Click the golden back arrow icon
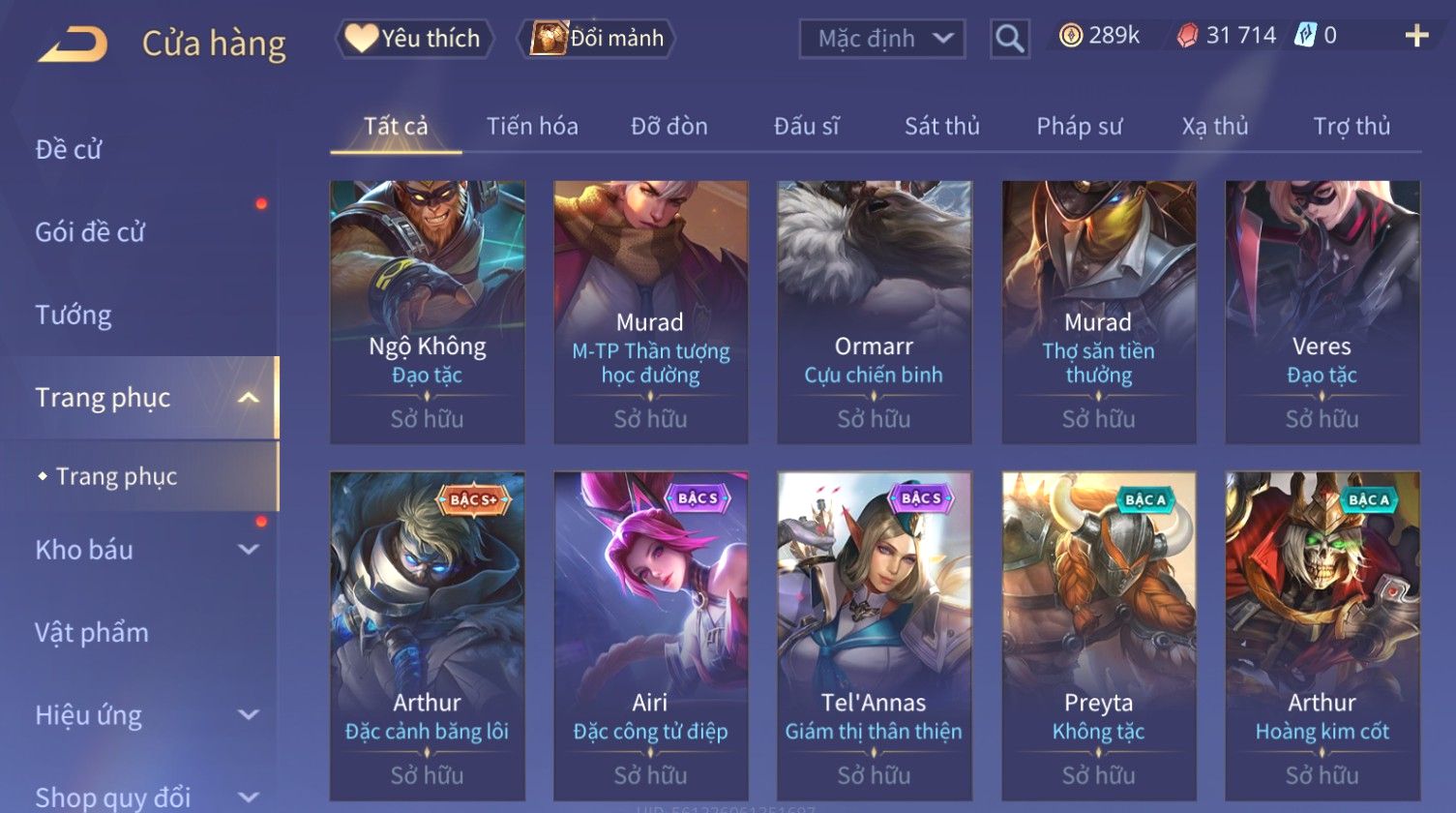This screenshot has height=813, width=1456. pos(73,45)
